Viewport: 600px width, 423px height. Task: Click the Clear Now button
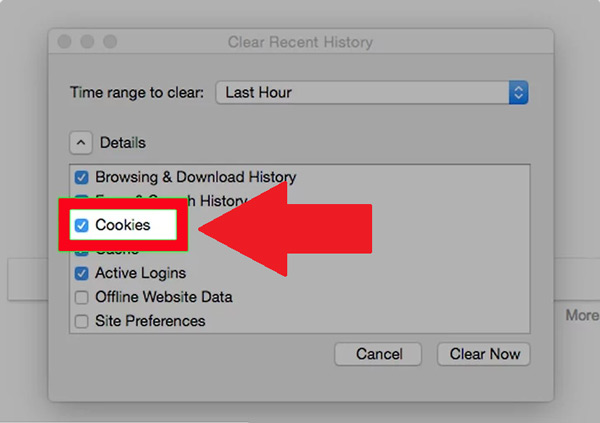pos(484,354)
